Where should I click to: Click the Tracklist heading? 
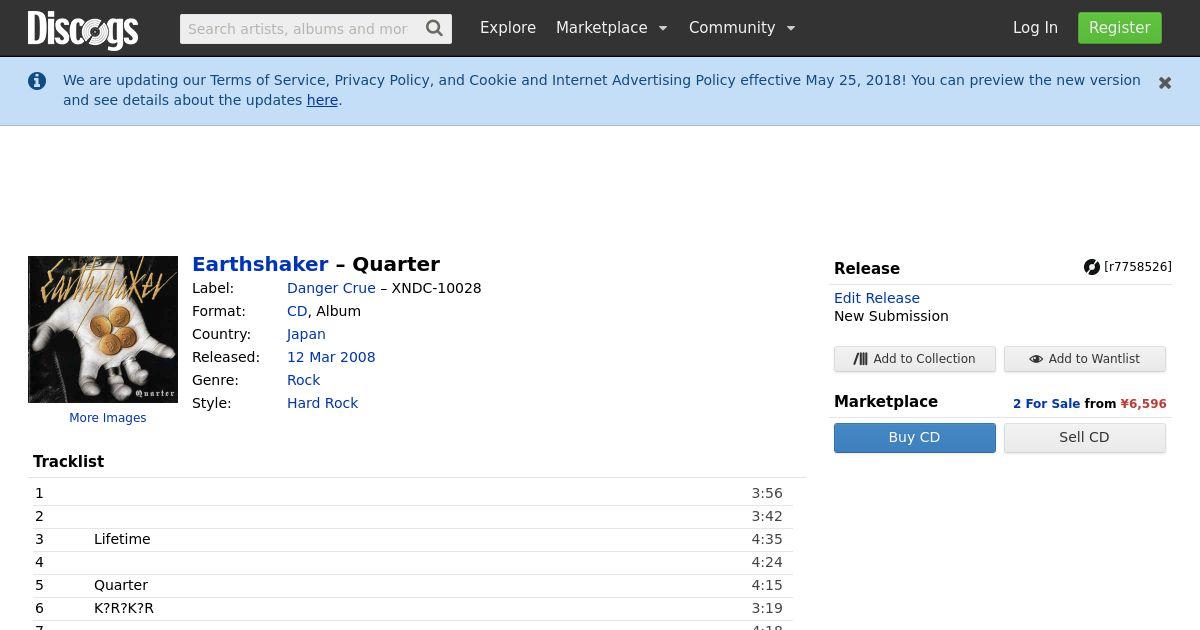[x=69, y=461]
